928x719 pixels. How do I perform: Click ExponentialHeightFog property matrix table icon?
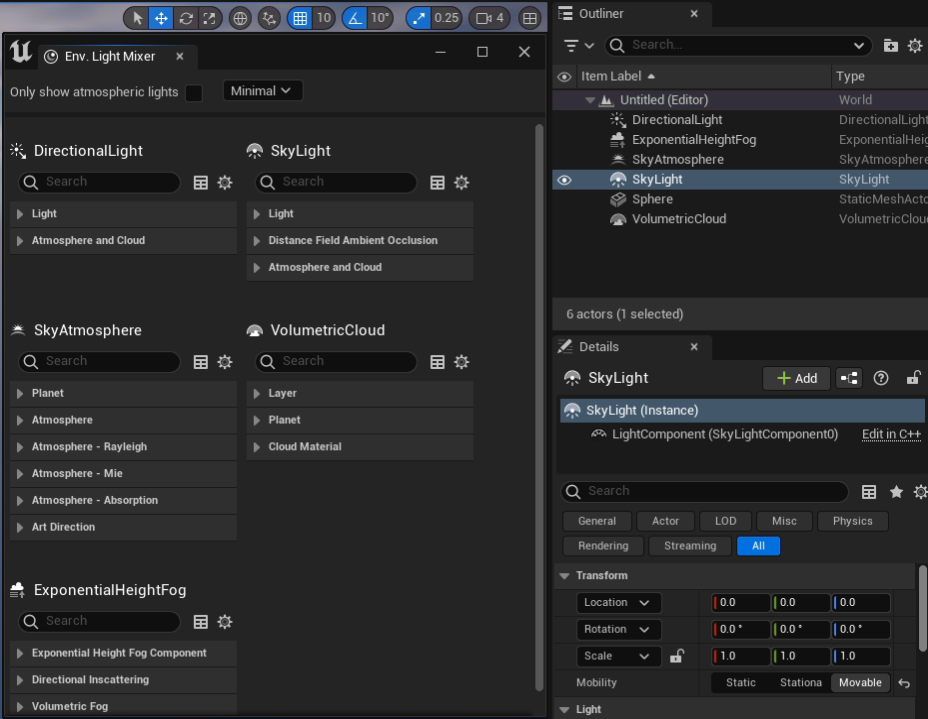click(201, 621)
